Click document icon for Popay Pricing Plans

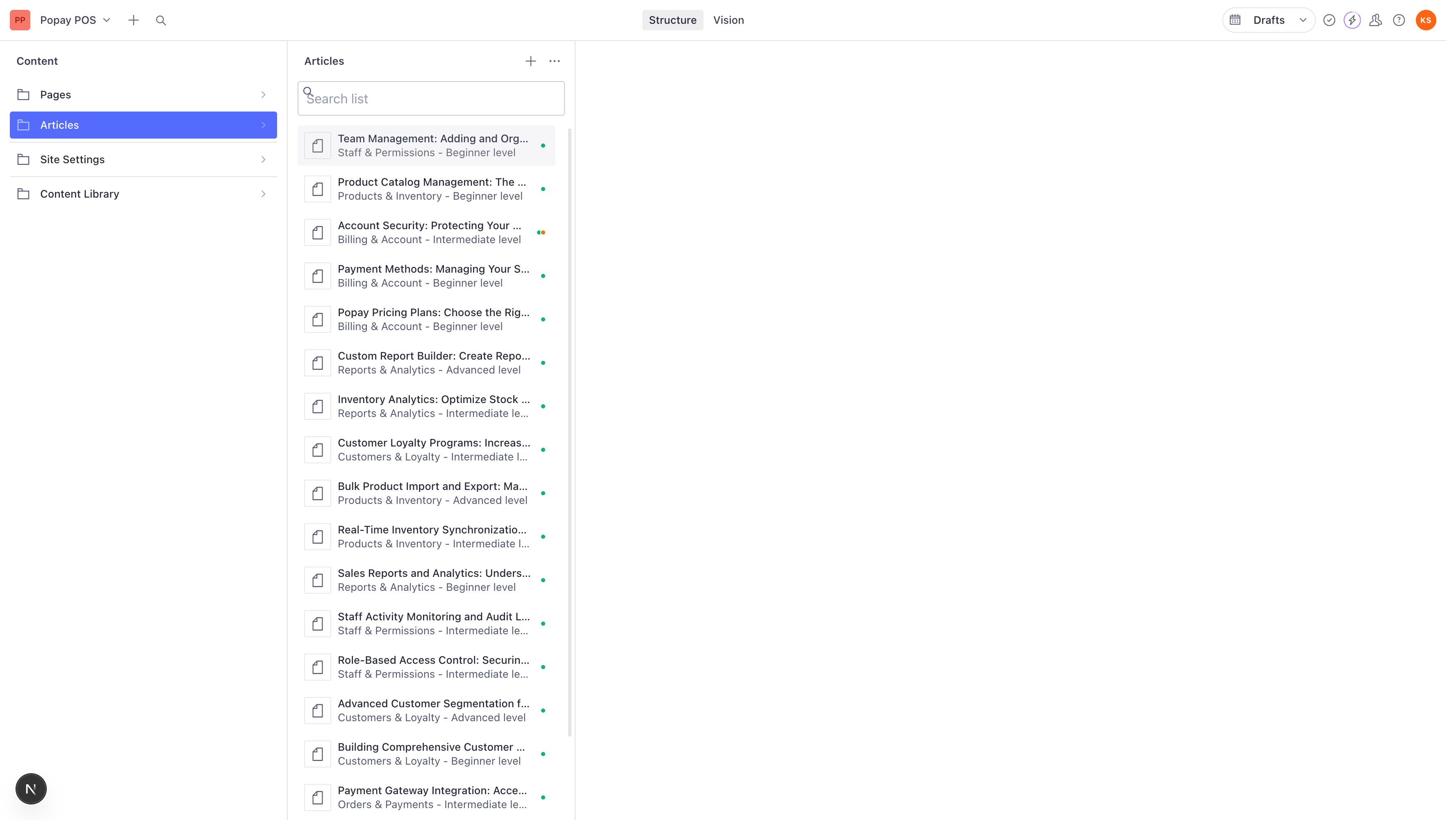(x=318, y=320)
